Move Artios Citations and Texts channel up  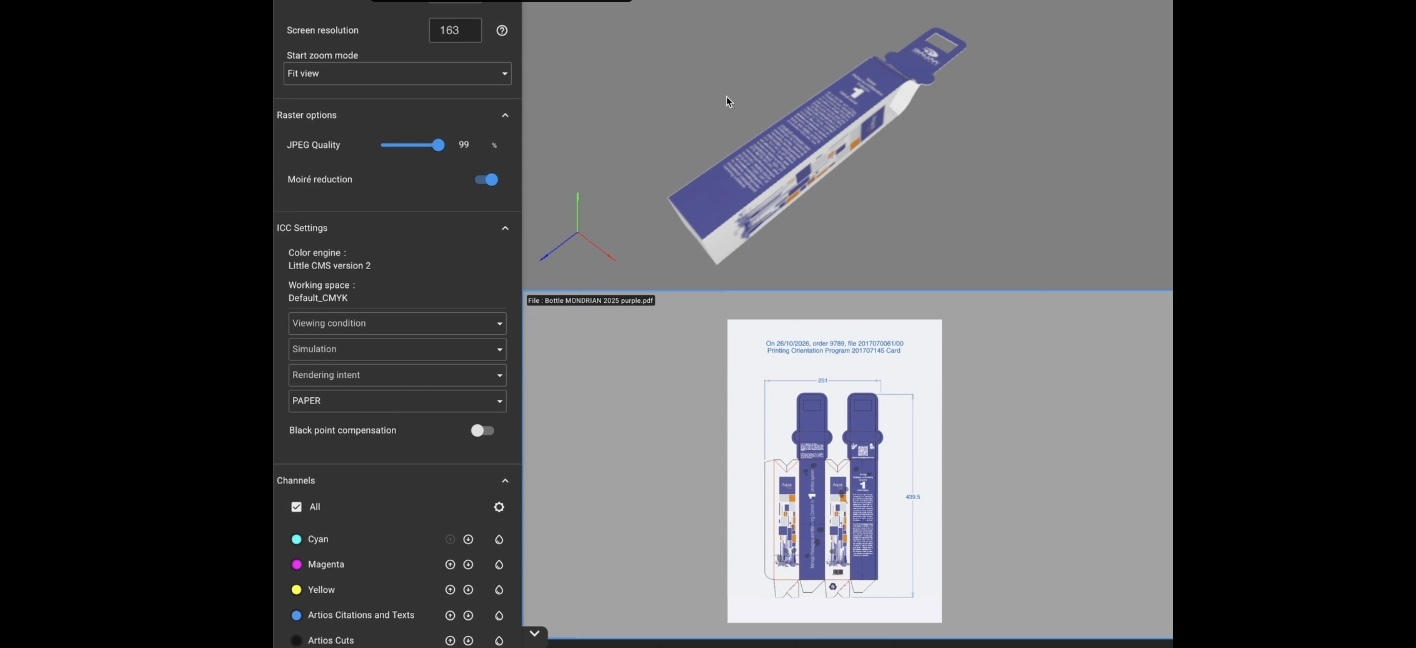[x=450, y=615]
